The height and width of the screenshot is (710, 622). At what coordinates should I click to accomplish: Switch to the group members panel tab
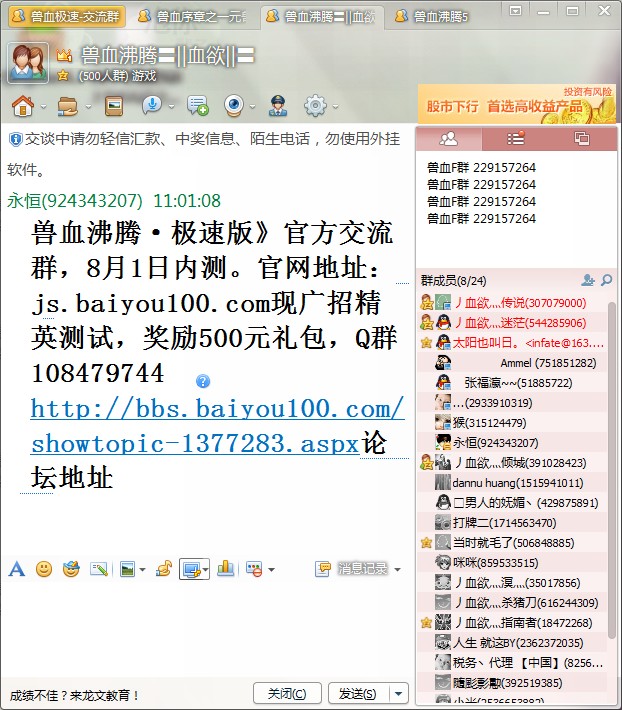point(448,139)
